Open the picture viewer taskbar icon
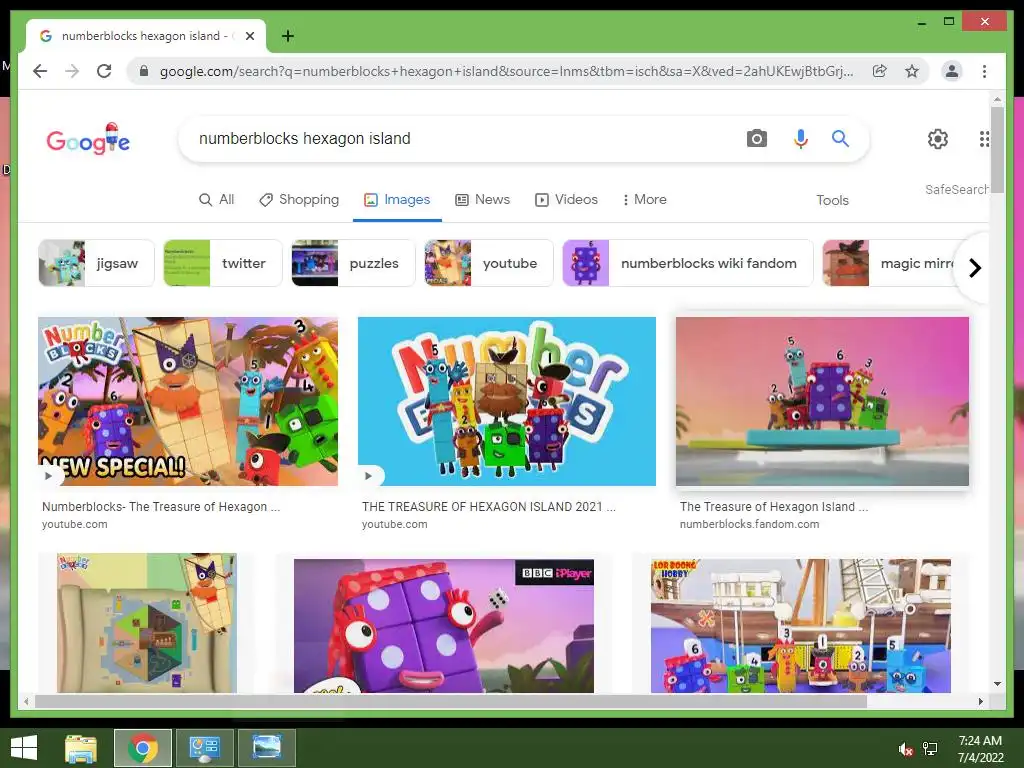The height and width of the screenshot is (768, 1024). click(266, 748)
